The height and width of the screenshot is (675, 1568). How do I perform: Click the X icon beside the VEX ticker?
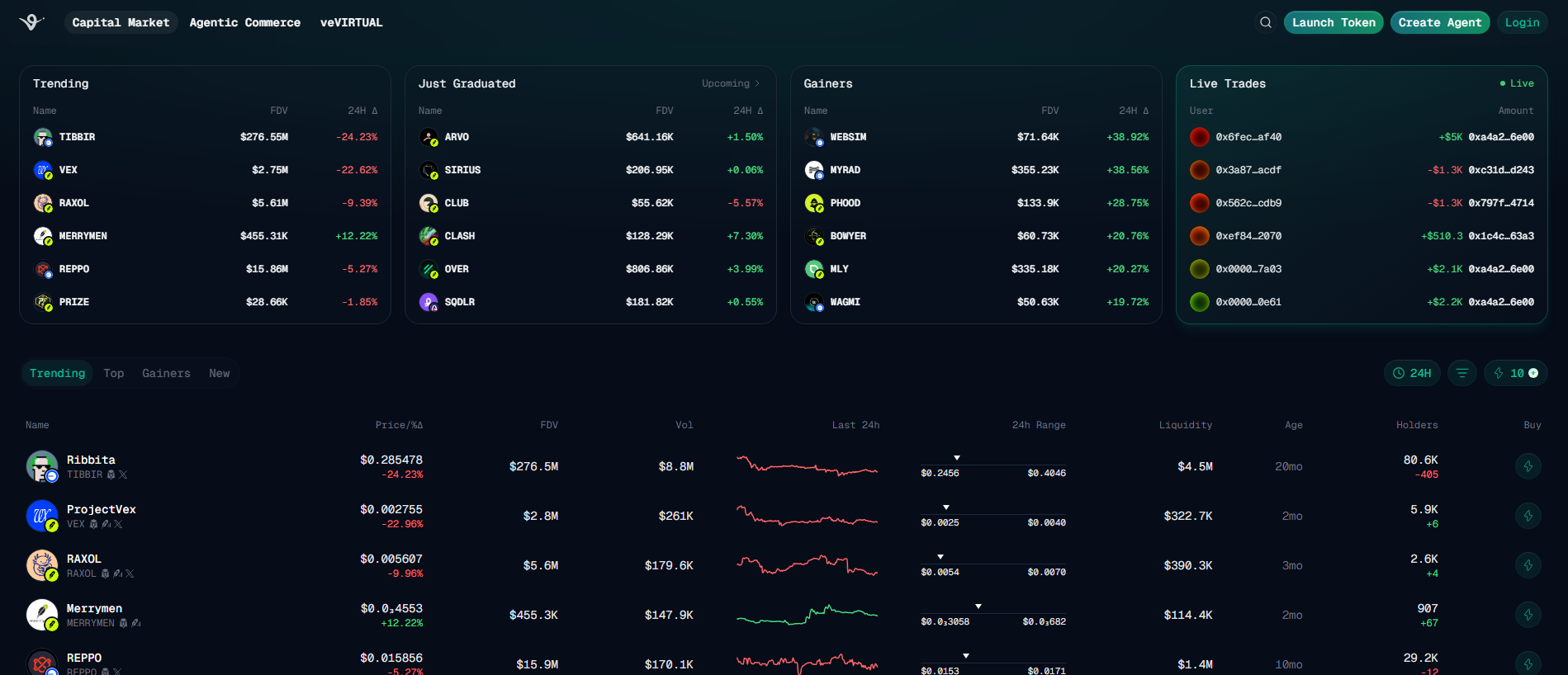click(118, 524)
